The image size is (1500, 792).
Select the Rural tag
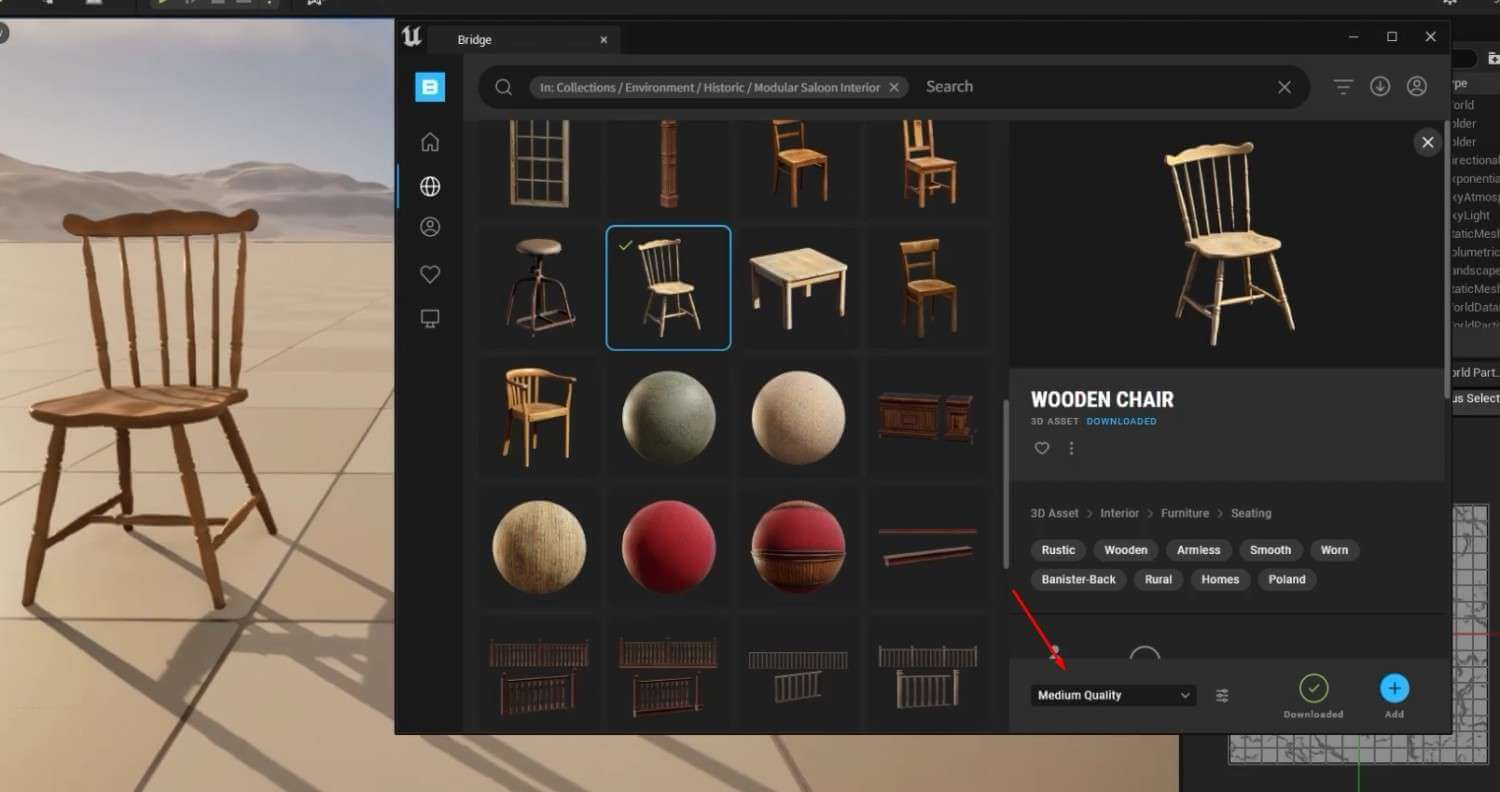click(x=1158, y=579)
